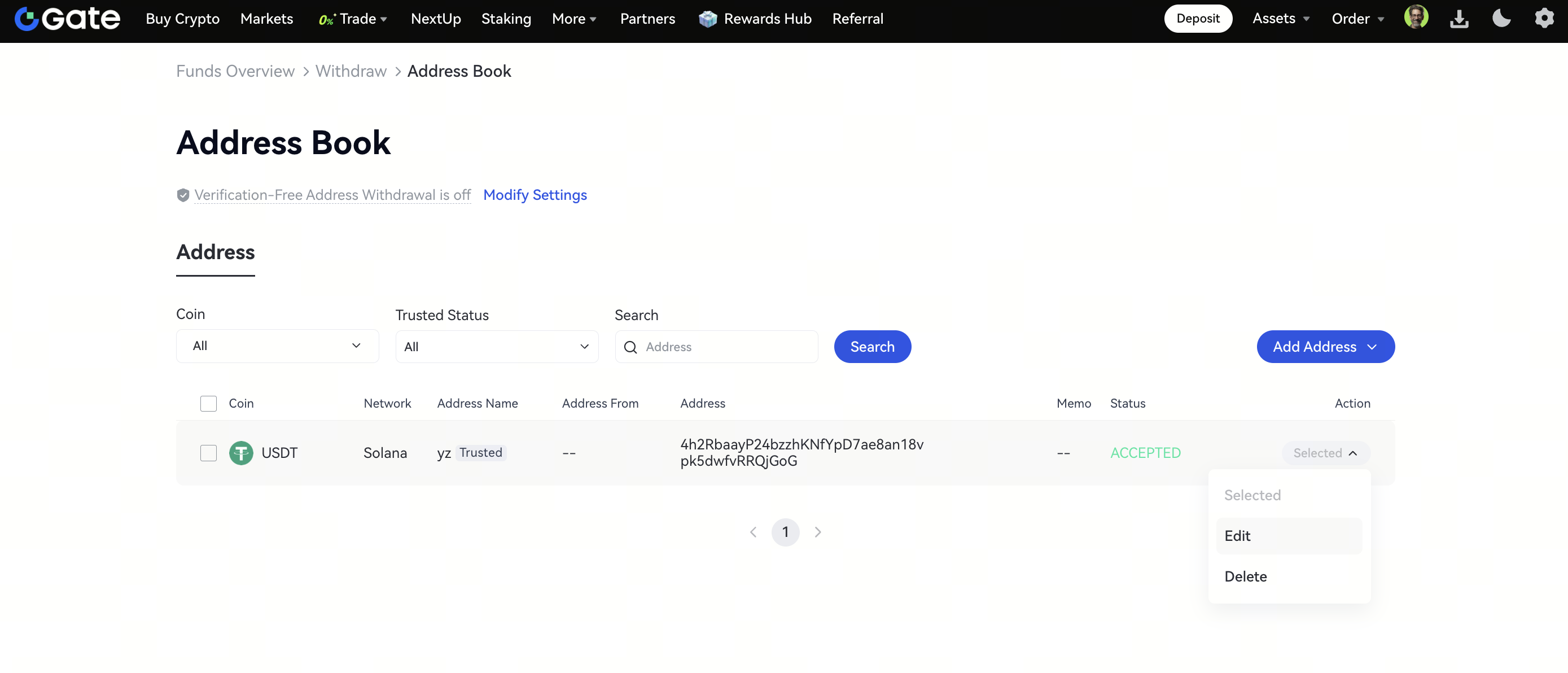Click the Address search input field

[724, 347]
